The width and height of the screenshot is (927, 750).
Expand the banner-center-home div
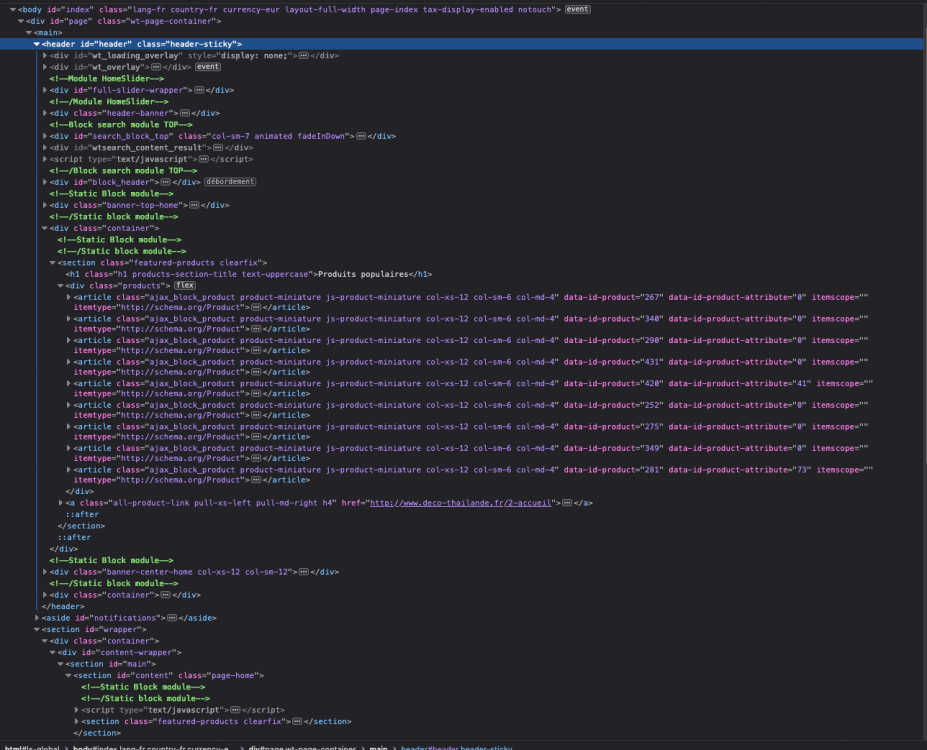coord(45,572)
